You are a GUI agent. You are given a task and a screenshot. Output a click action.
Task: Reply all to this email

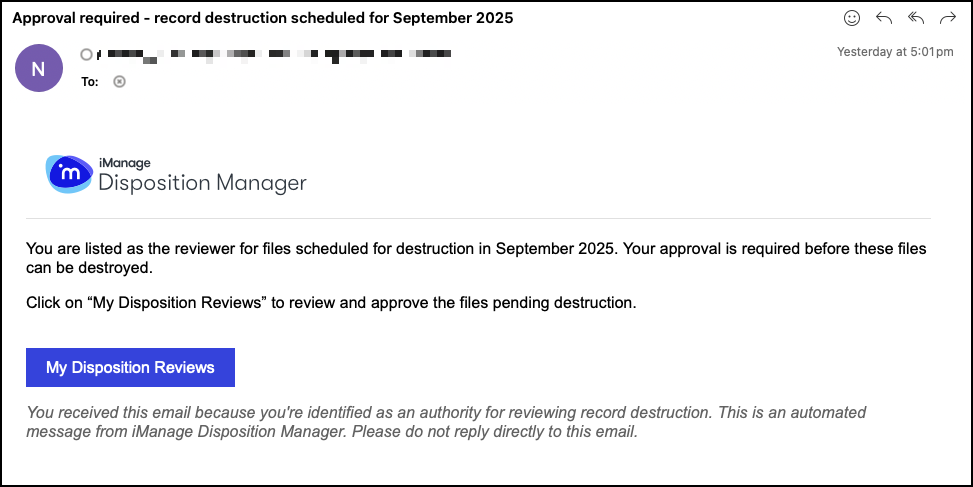click(x=915, y=18)
